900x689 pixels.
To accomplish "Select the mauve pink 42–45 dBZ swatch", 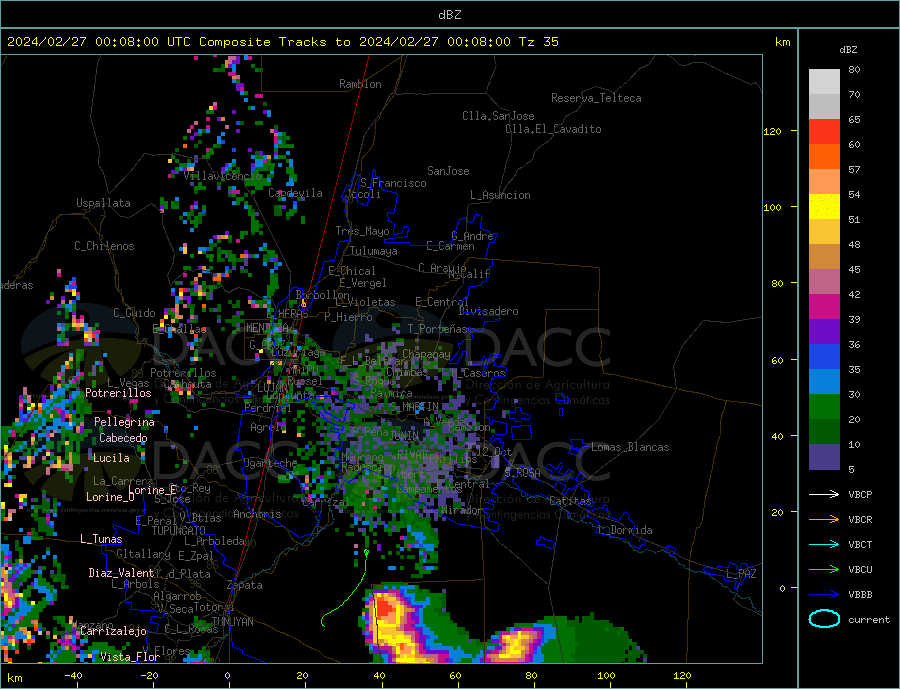I will click(824, 281).
